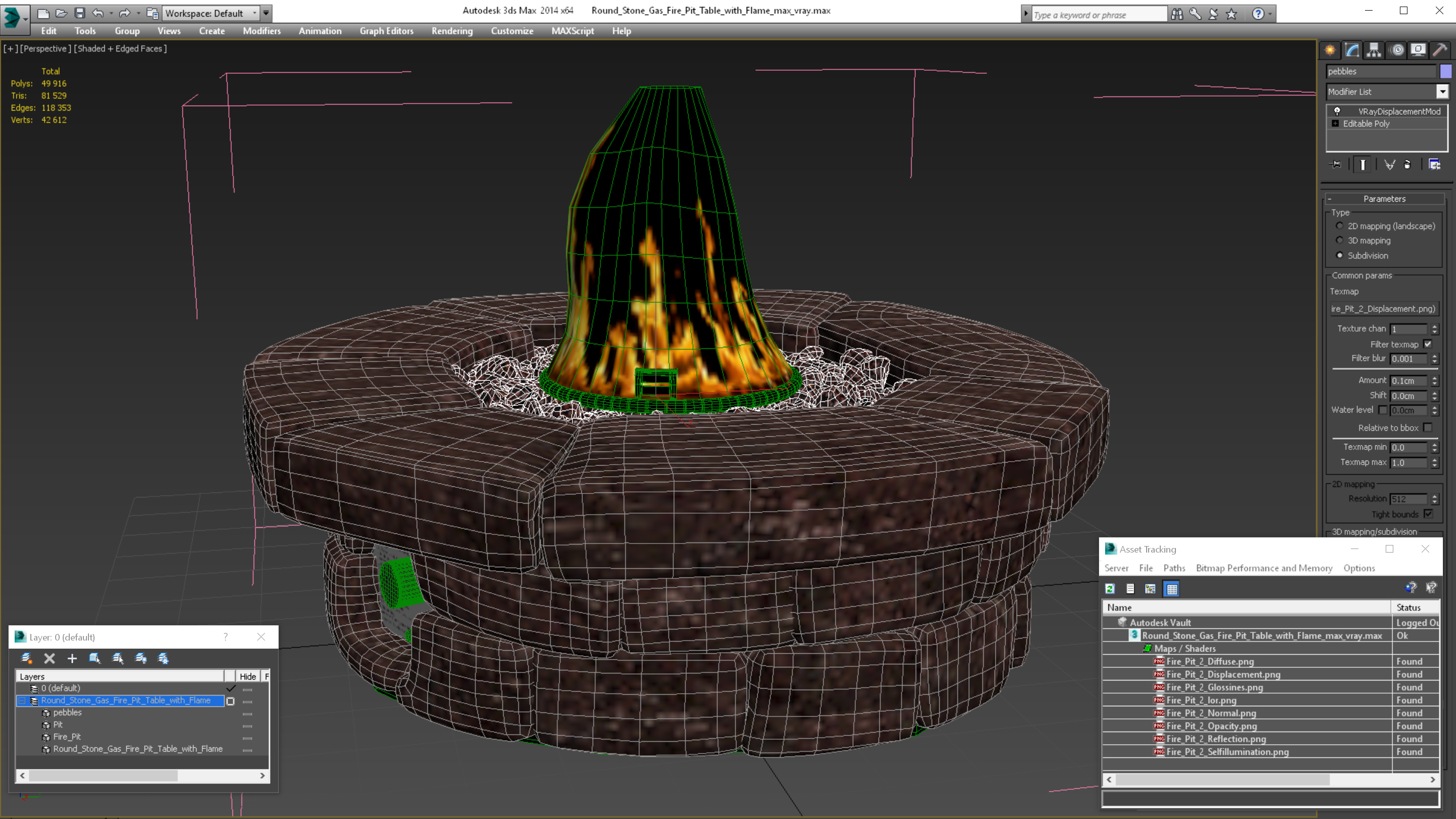Enable the Relative to bbox checkbox
Screen dimensions: 1456x819
1428,428
